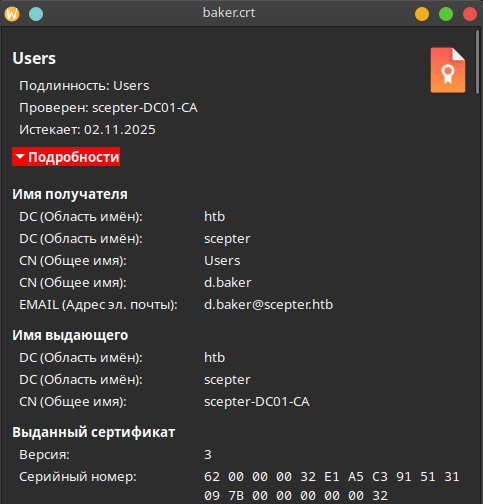The height and width of the screenshot is (504, 483).
Task: Collapse the Подробности details section
Action: click(66, 157)
